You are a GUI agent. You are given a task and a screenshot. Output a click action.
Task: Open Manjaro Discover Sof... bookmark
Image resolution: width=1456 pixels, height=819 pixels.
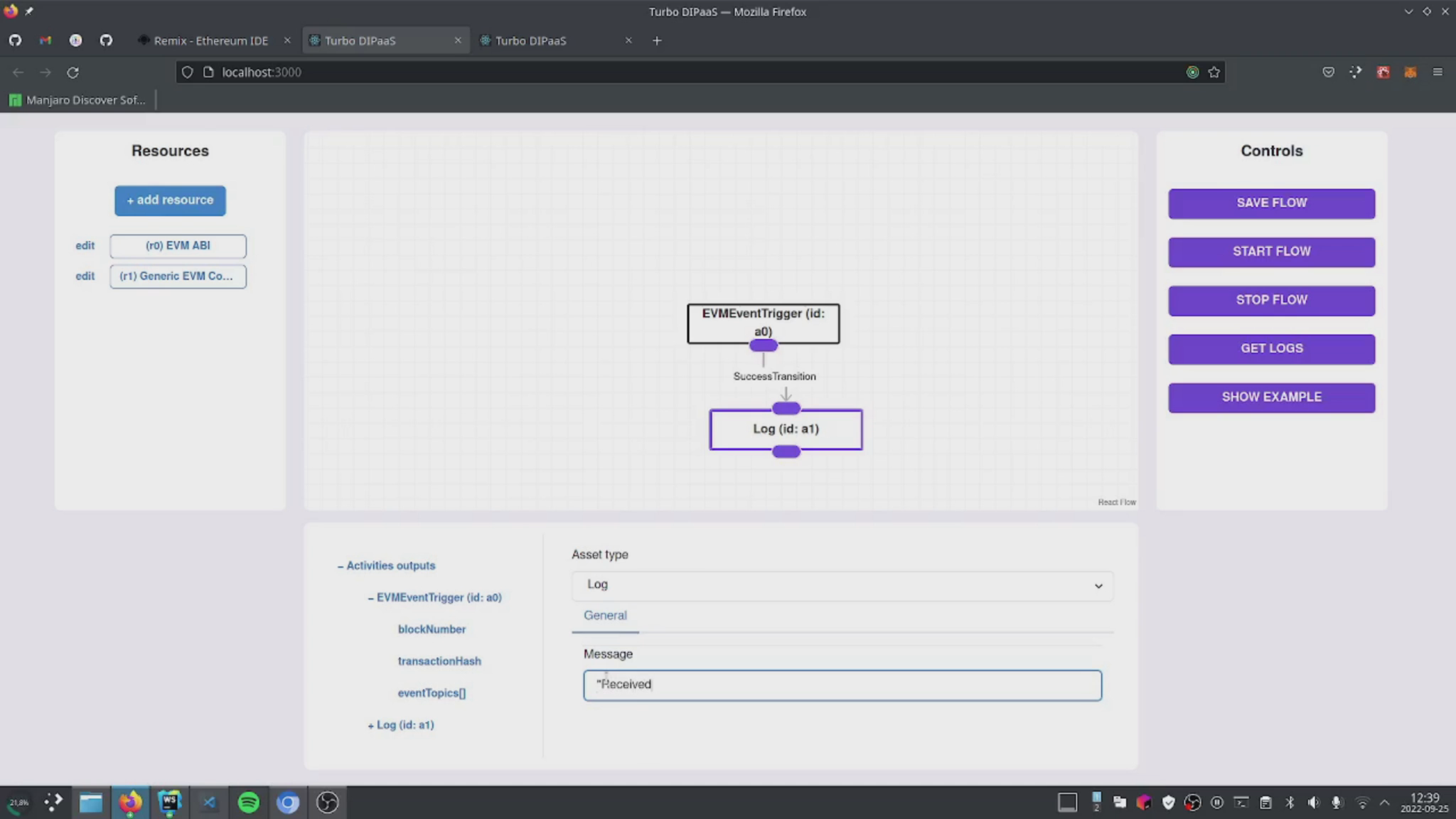pyautogui.click(x=77, y=100)
